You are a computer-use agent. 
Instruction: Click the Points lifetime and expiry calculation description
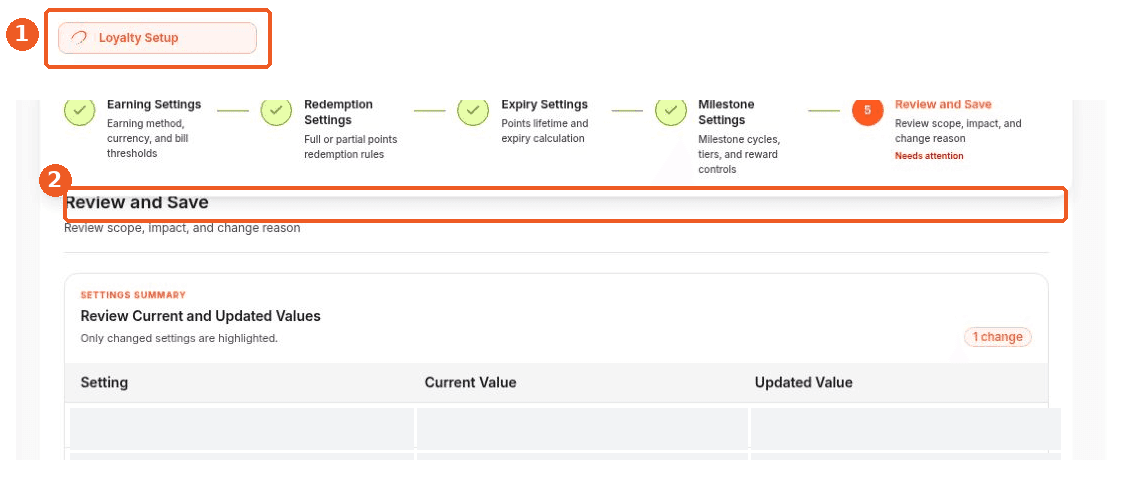click(x=545, y=131)
